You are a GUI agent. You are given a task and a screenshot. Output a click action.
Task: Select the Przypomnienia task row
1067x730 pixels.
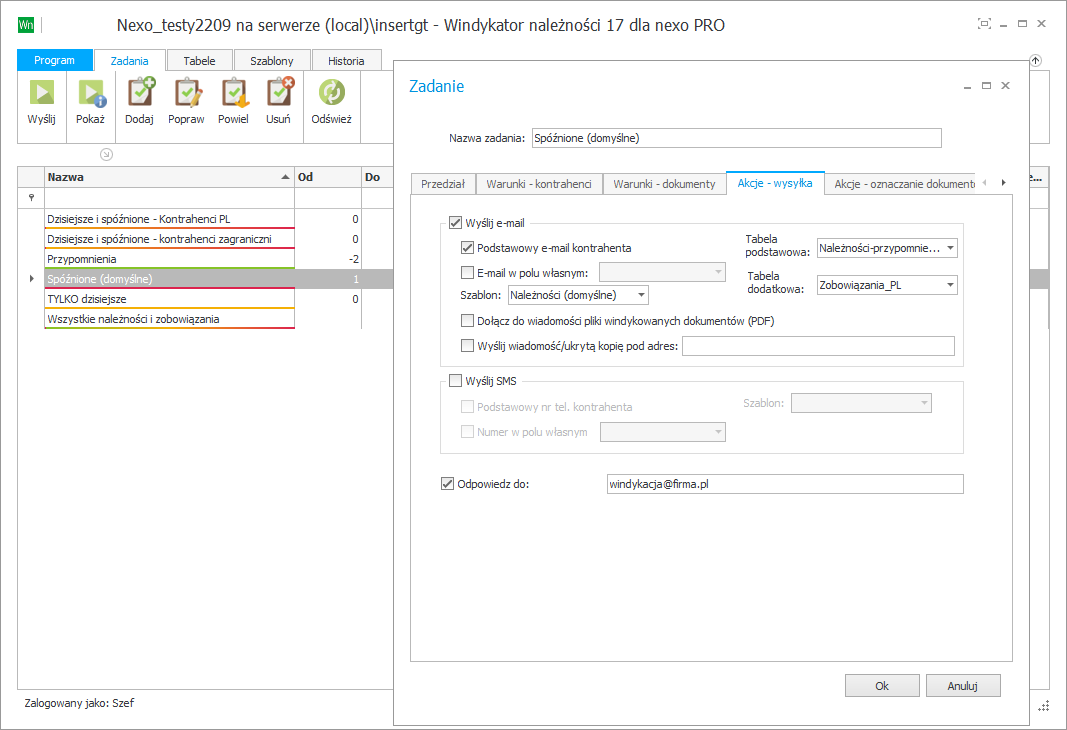pyautogui.click(x=169, y=259)
